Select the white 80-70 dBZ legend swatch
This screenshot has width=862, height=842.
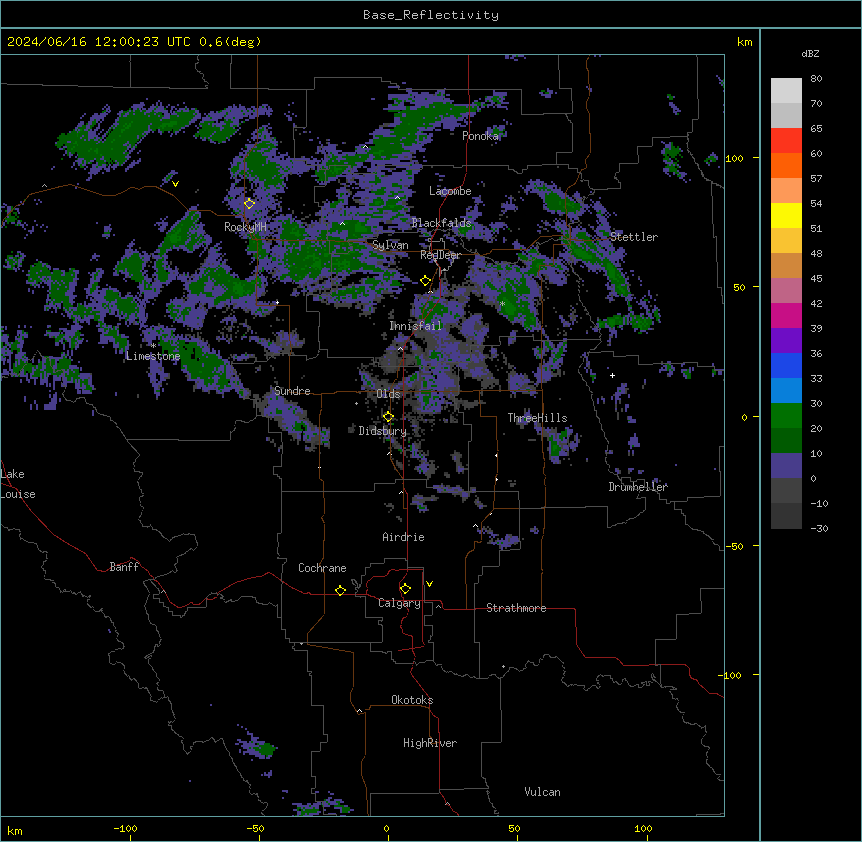tap(786, 91)
